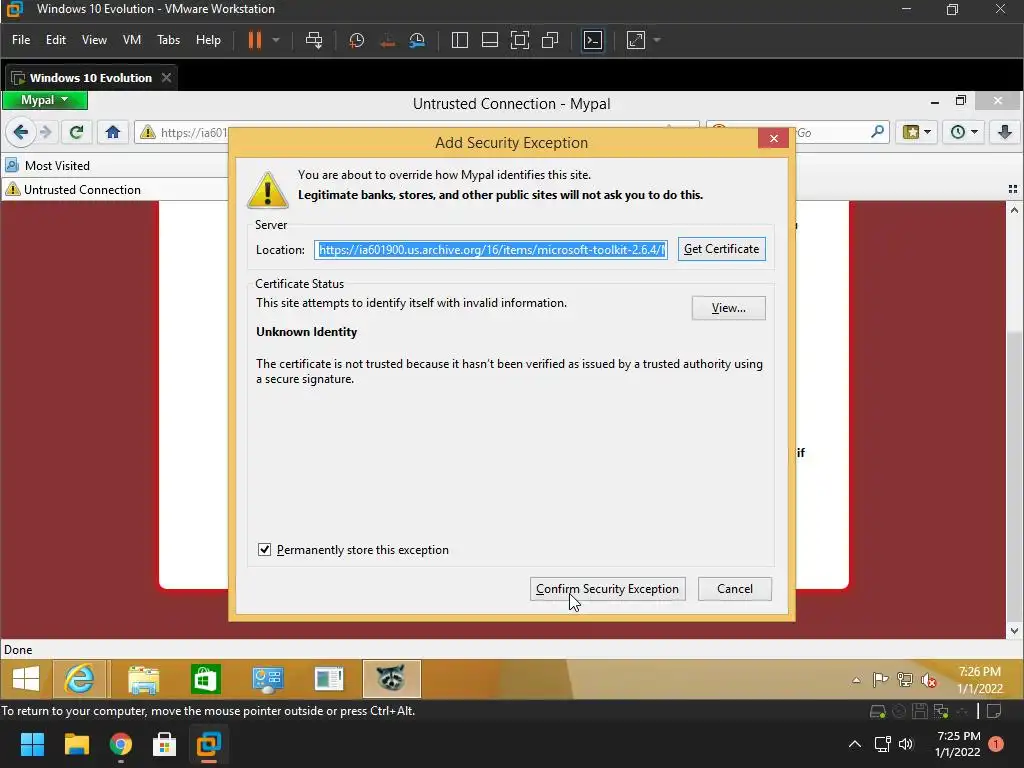This screenshot has width=1024, height=768.
Task: Click the Get Certificate button
Action: 722,249
